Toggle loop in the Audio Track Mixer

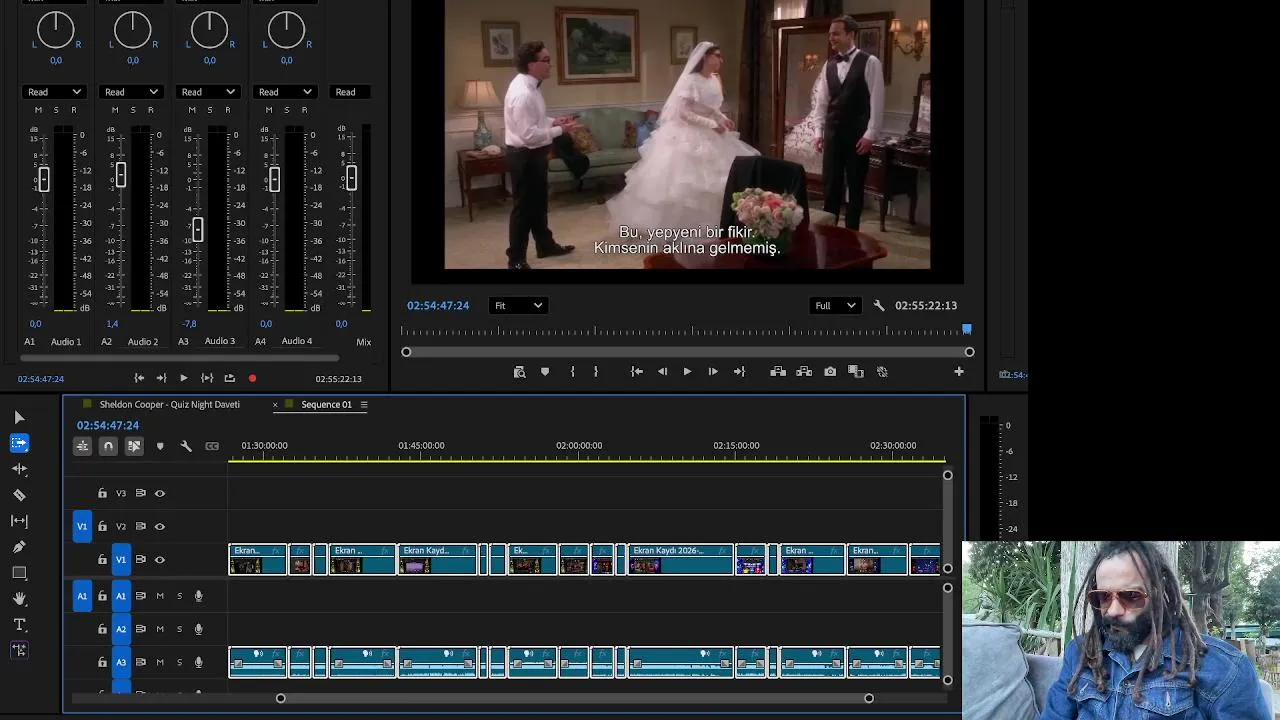[229, 379]
